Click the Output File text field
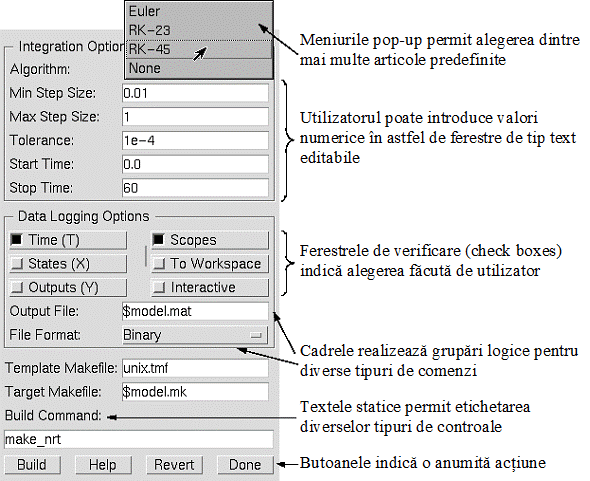The image size is (590, 481). point(195,312)
